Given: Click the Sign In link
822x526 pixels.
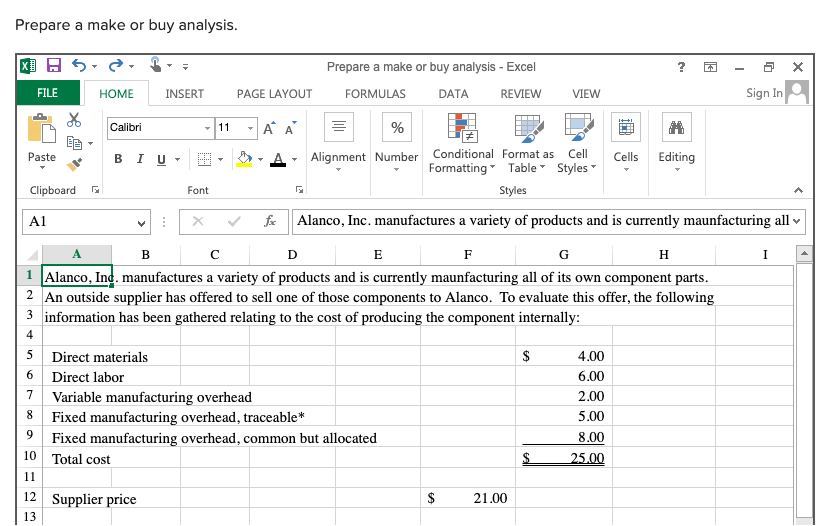Looking at the screenshot, I should point(764,93).
